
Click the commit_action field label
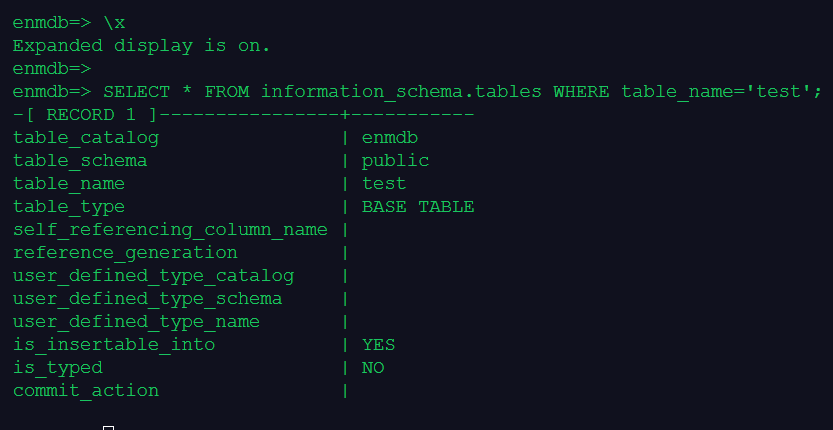point(86,391)
